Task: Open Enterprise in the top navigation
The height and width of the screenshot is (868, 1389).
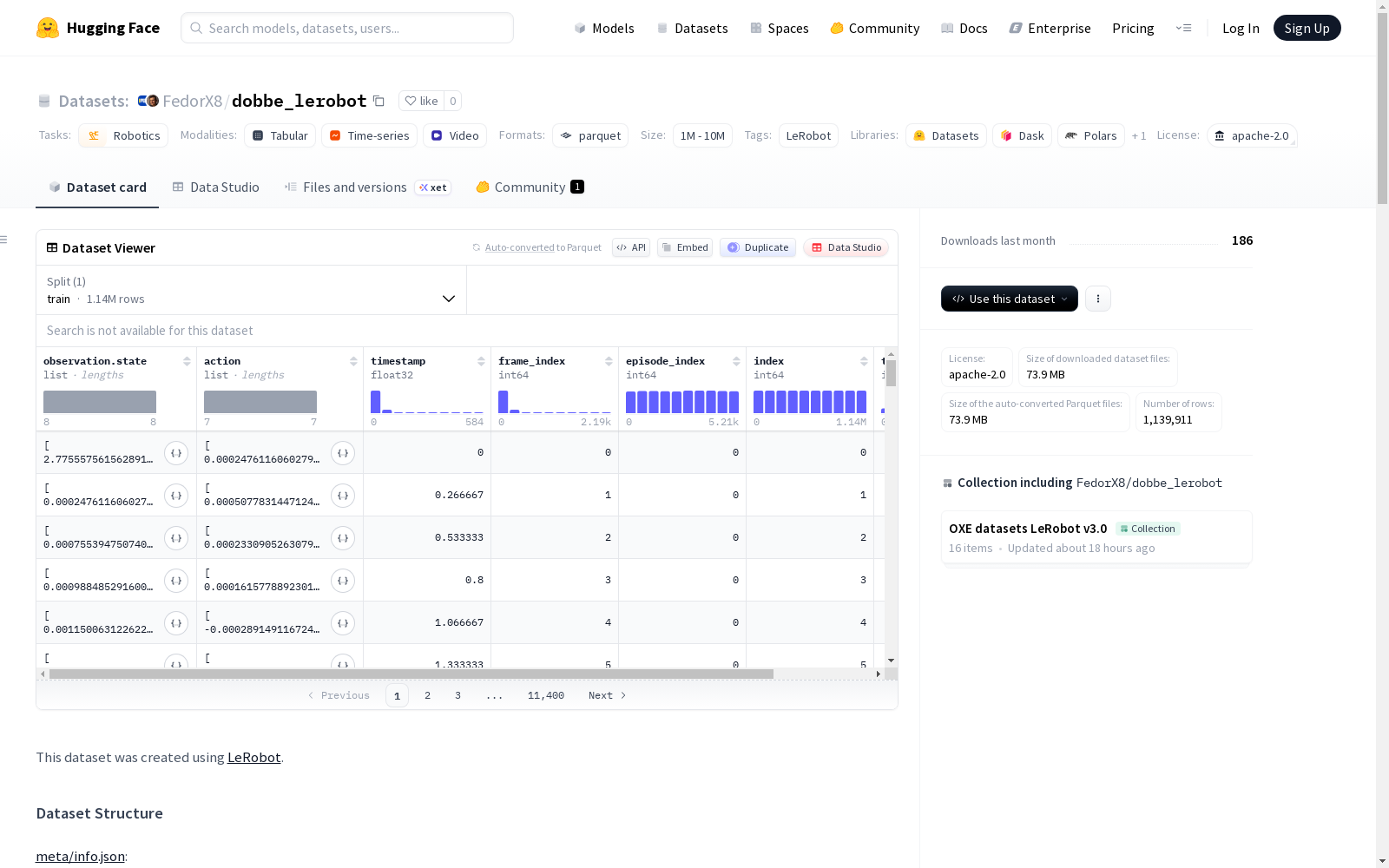Action: (x=1050, y=28)
